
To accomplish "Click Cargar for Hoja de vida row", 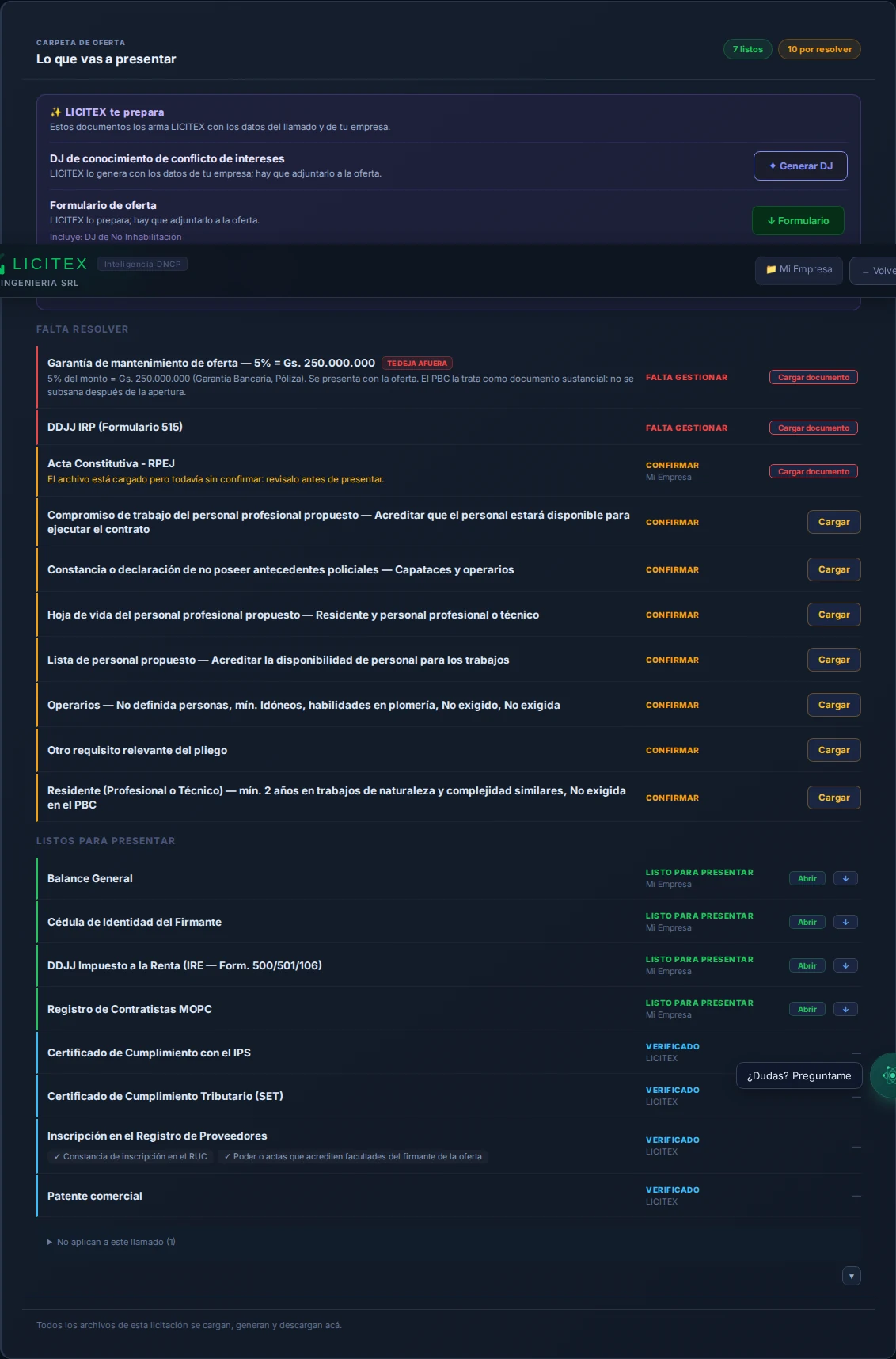I will pyautogui.click(x=834, y=615).
